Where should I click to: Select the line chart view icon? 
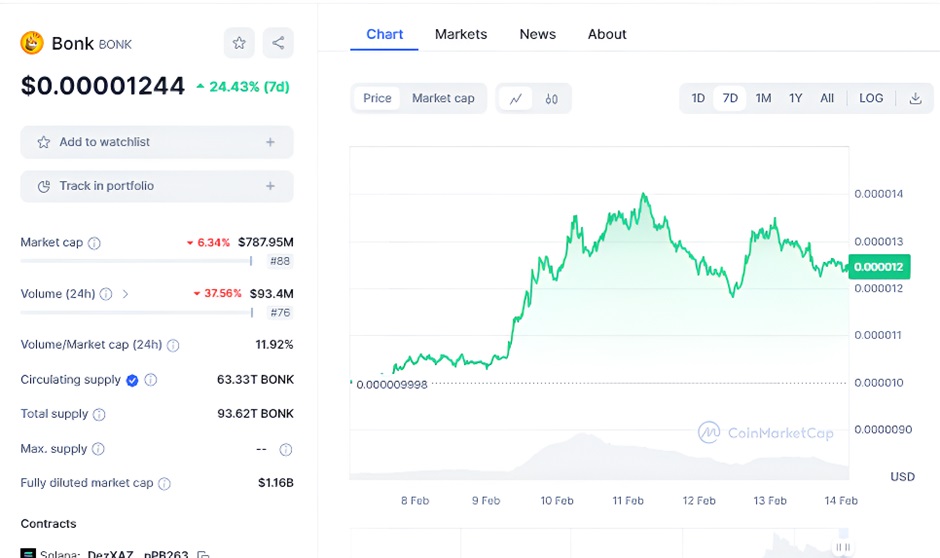[x=515, y=98]
